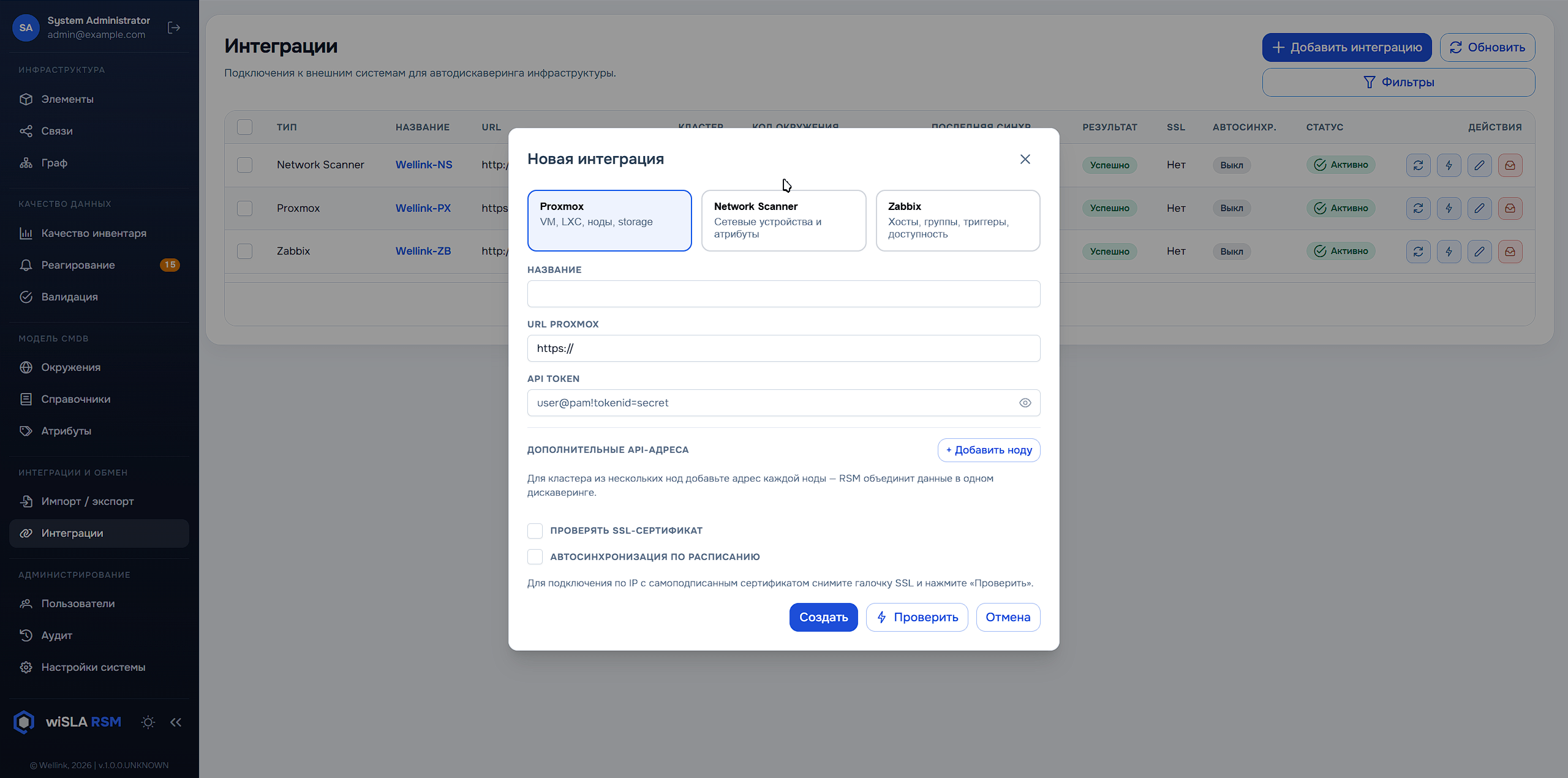Click the Проверить button
Screen dimensions: 1568x778
(x=917, y=617)
